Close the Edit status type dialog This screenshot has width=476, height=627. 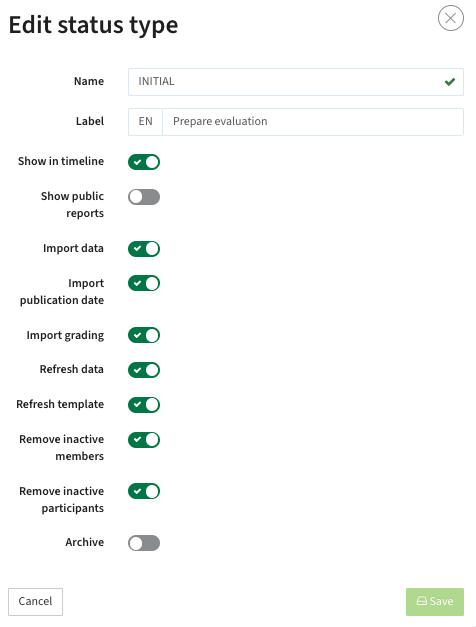450,18
